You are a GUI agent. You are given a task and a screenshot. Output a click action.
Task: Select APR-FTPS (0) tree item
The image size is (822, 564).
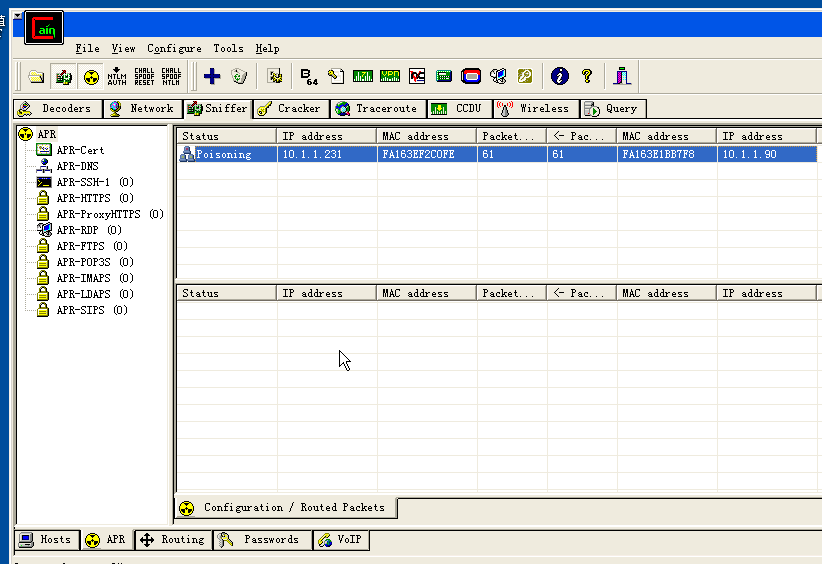click(92, 246)
